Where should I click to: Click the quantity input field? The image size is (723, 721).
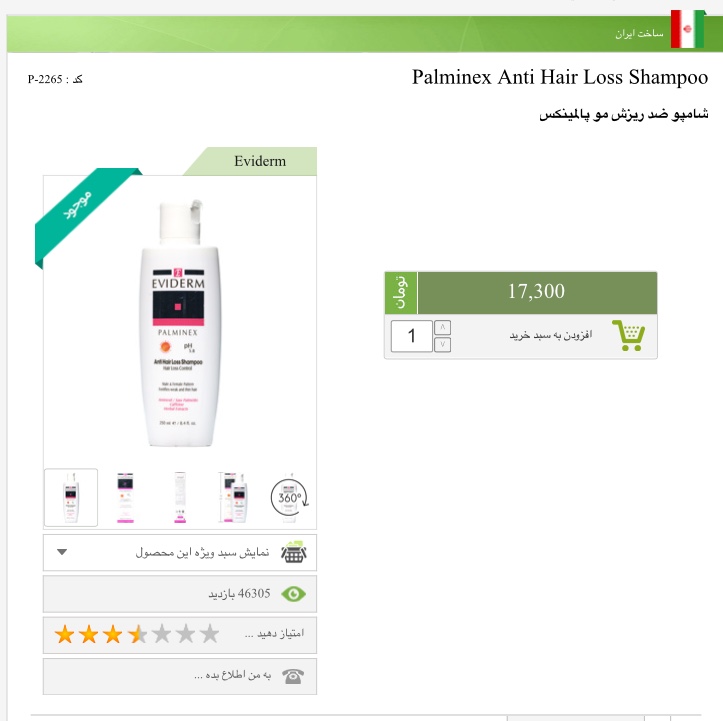click(412, 336)
